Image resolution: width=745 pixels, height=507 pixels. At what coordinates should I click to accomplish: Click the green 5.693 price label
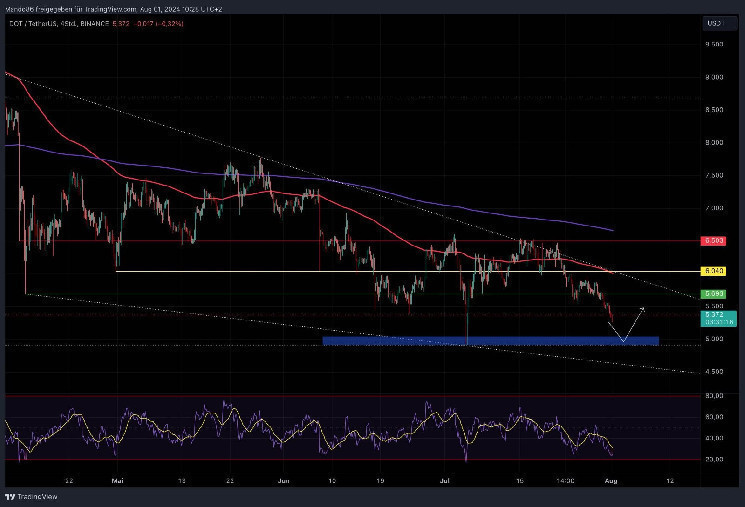[713, 294]
